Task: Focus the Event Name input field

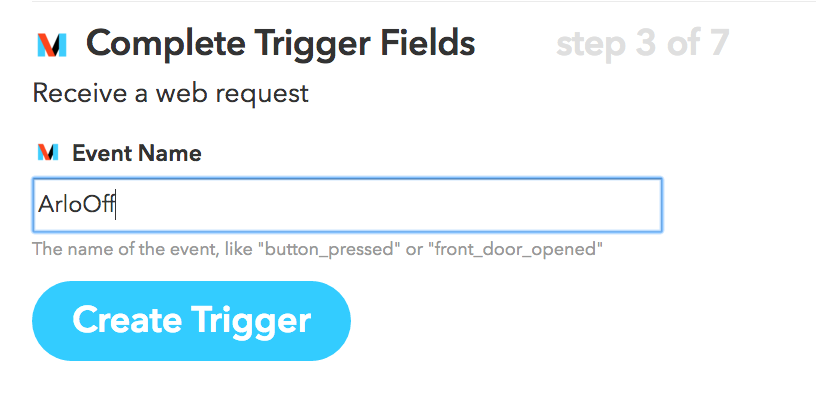Action: [x=347, y=205]
